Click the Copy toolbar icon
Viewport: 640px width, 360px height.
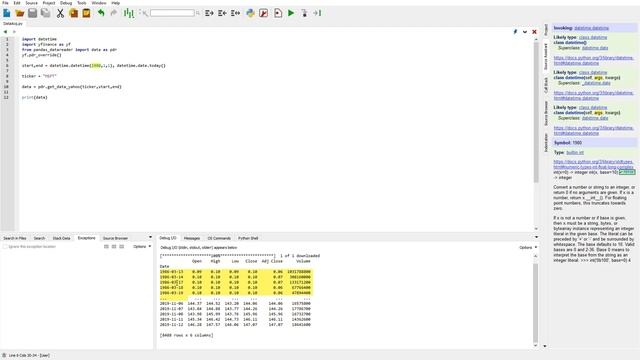(73, 13)
